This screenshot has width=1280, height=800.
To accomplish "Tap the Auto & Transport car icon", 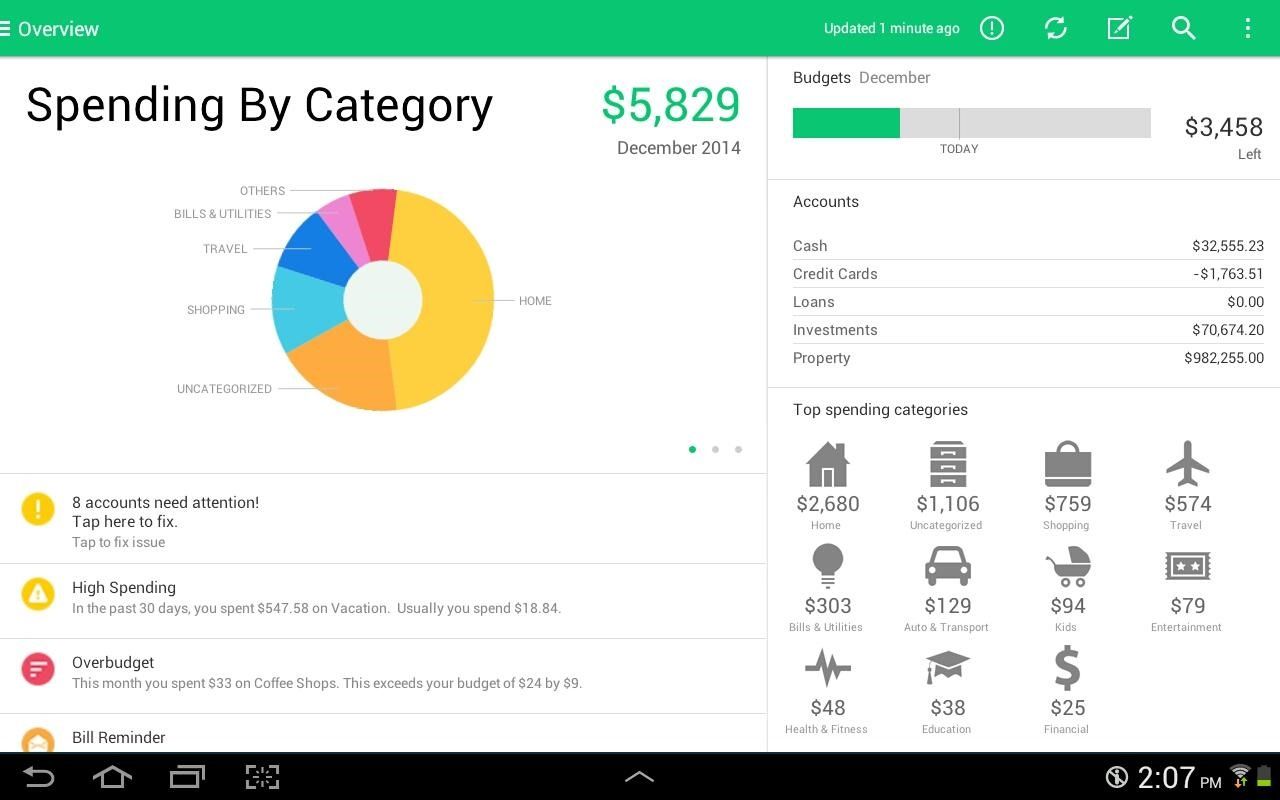I will [946, 565].
